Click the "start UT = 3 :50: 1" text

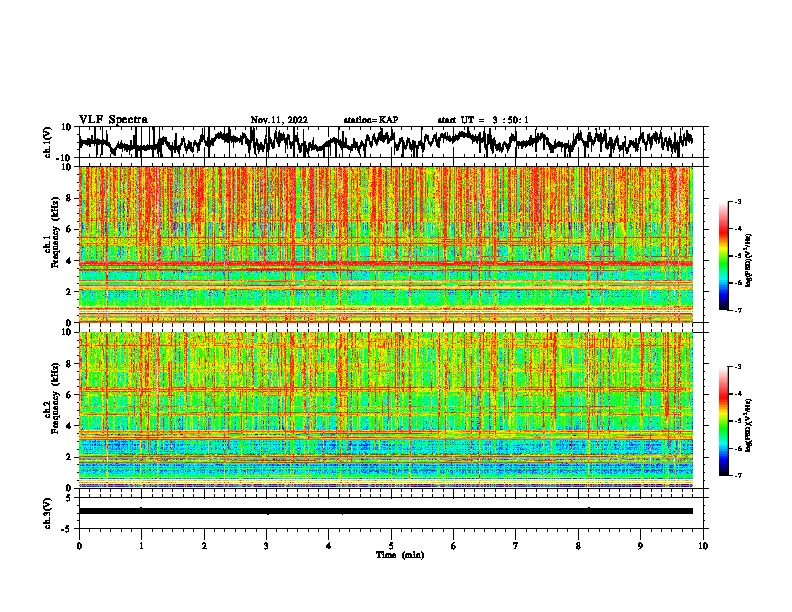(483, 120)
